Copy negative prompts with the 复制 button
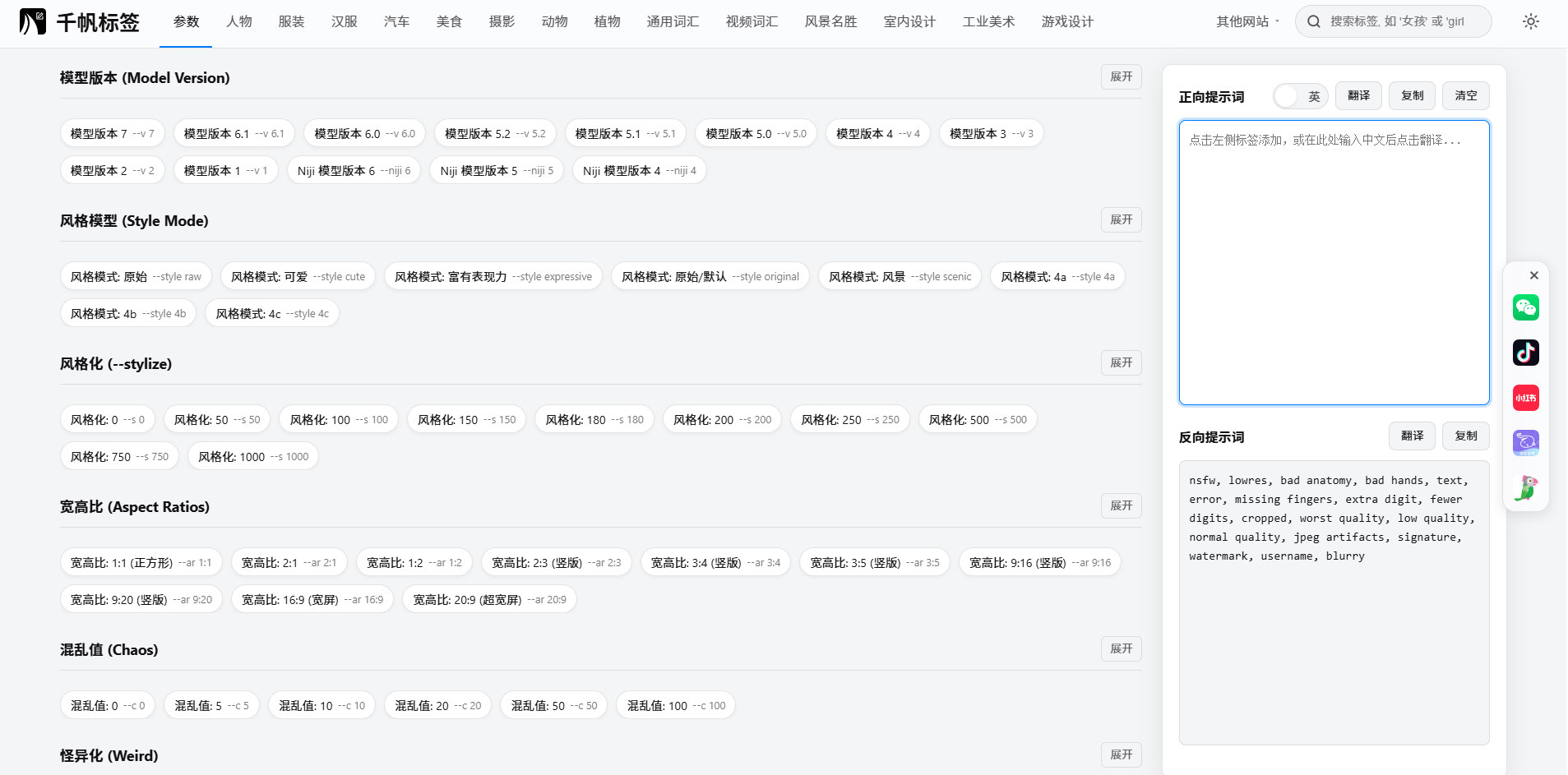This screenshot has width=1568, height=775. click(x=1465, y=436)
